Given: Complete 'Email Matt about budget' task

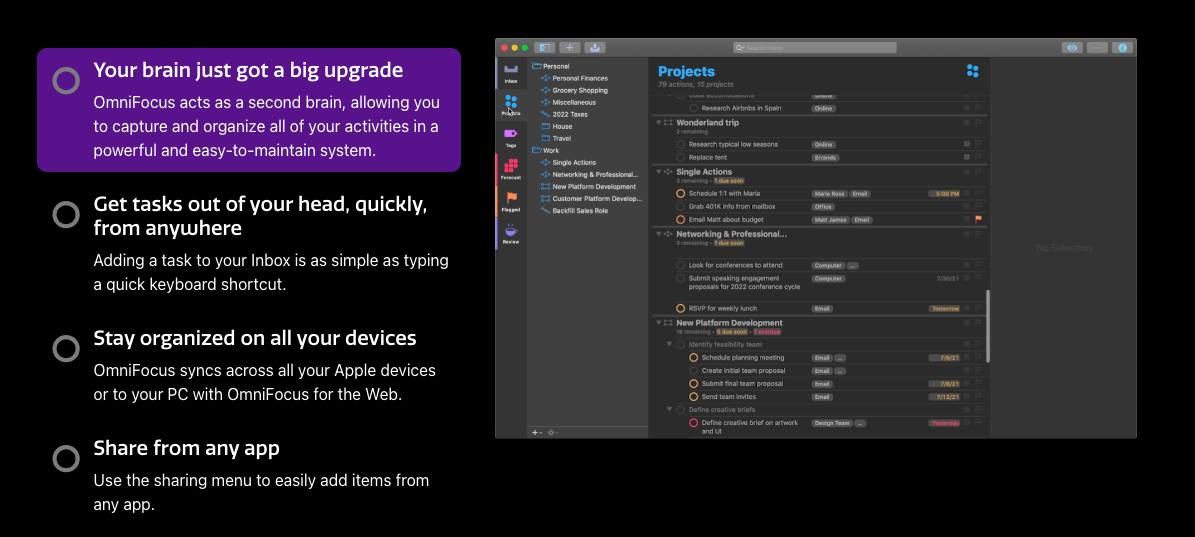Looking at the screenshot, I should click(x=681, y=219).
